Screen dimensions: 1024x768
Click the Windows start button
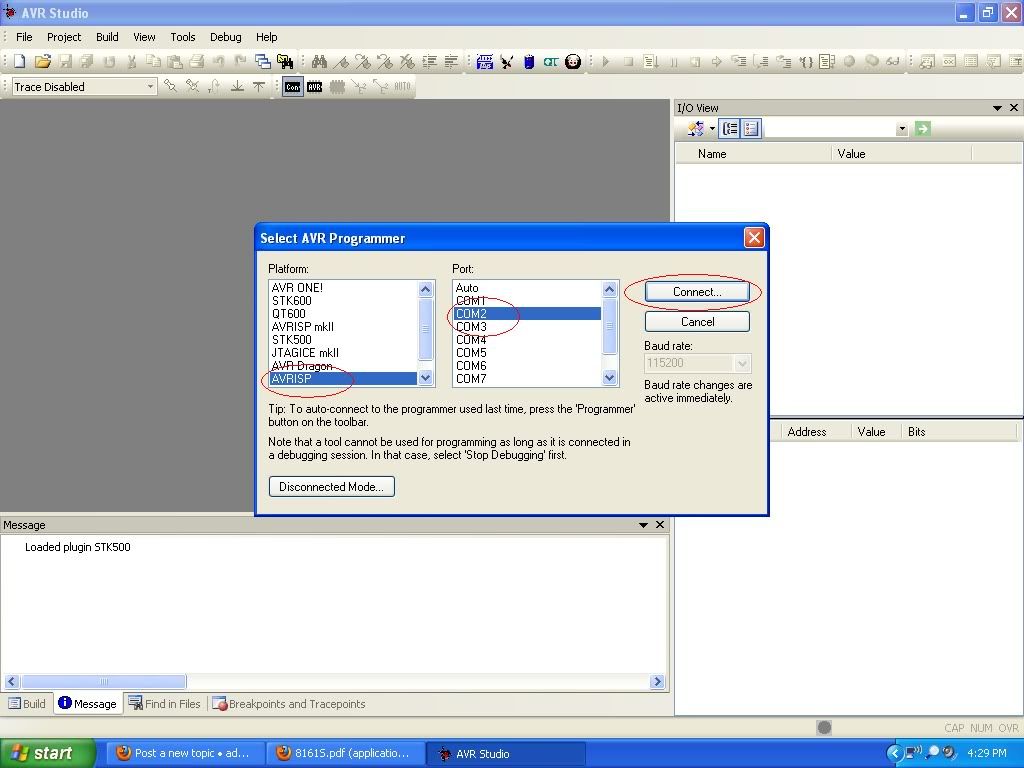click(48, 754)
